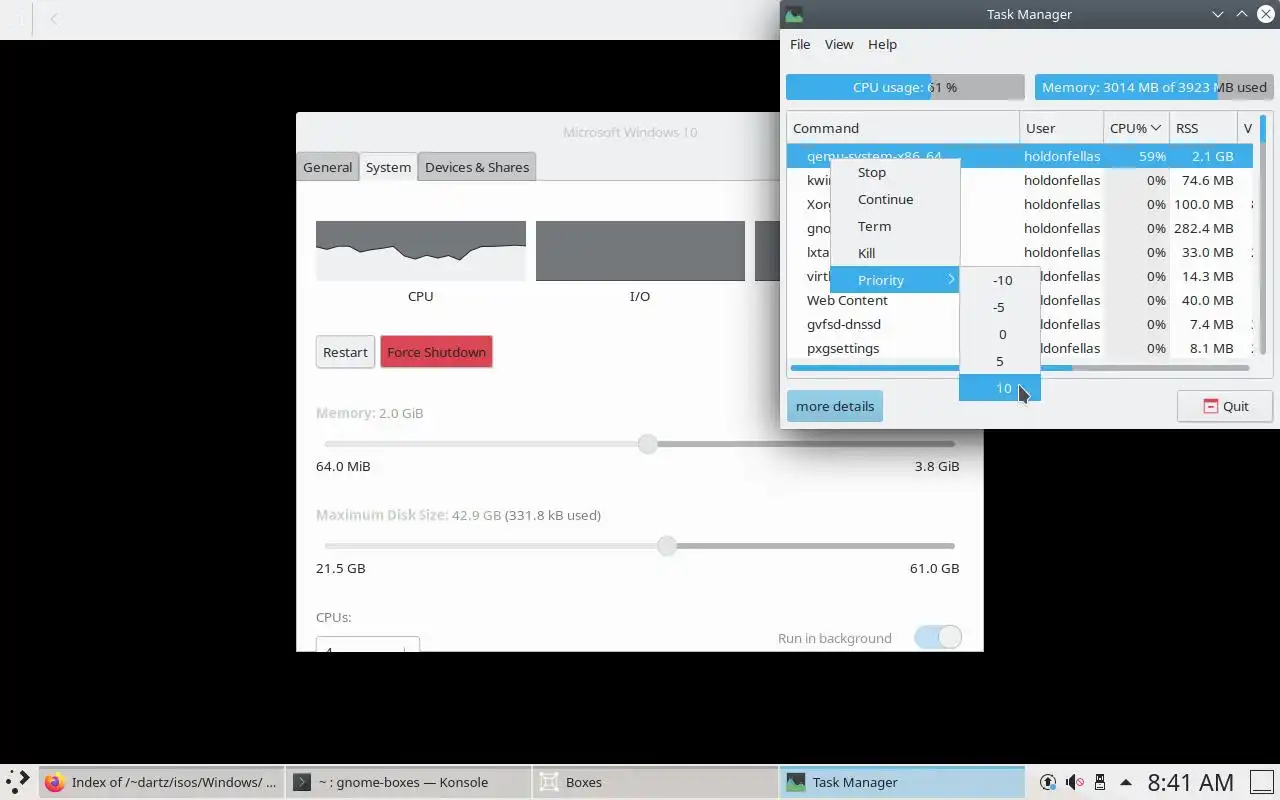Switch to the Boxes taskbar entry
The height and width of the screenshot is (800, 1280).
coord(653,782)
